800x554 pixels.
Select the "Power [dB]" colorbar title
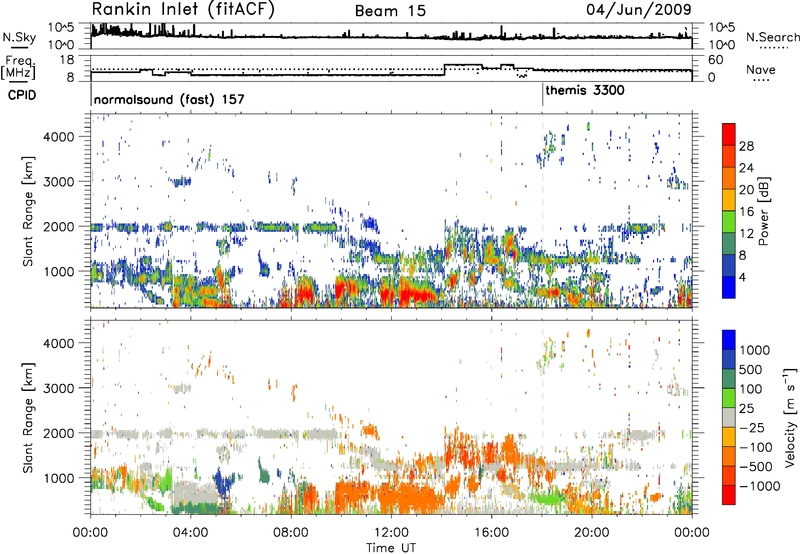click(x=763, y=211)
